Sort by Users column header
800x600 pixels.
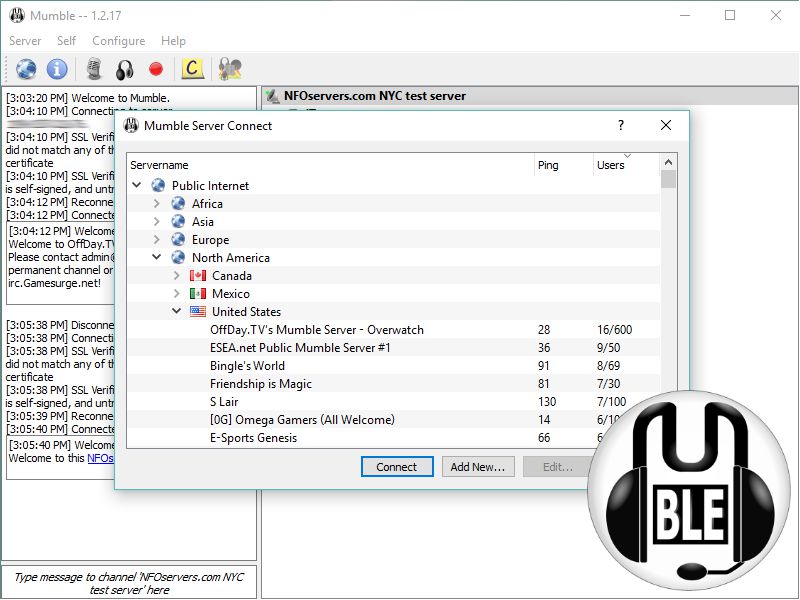[626, 165]
